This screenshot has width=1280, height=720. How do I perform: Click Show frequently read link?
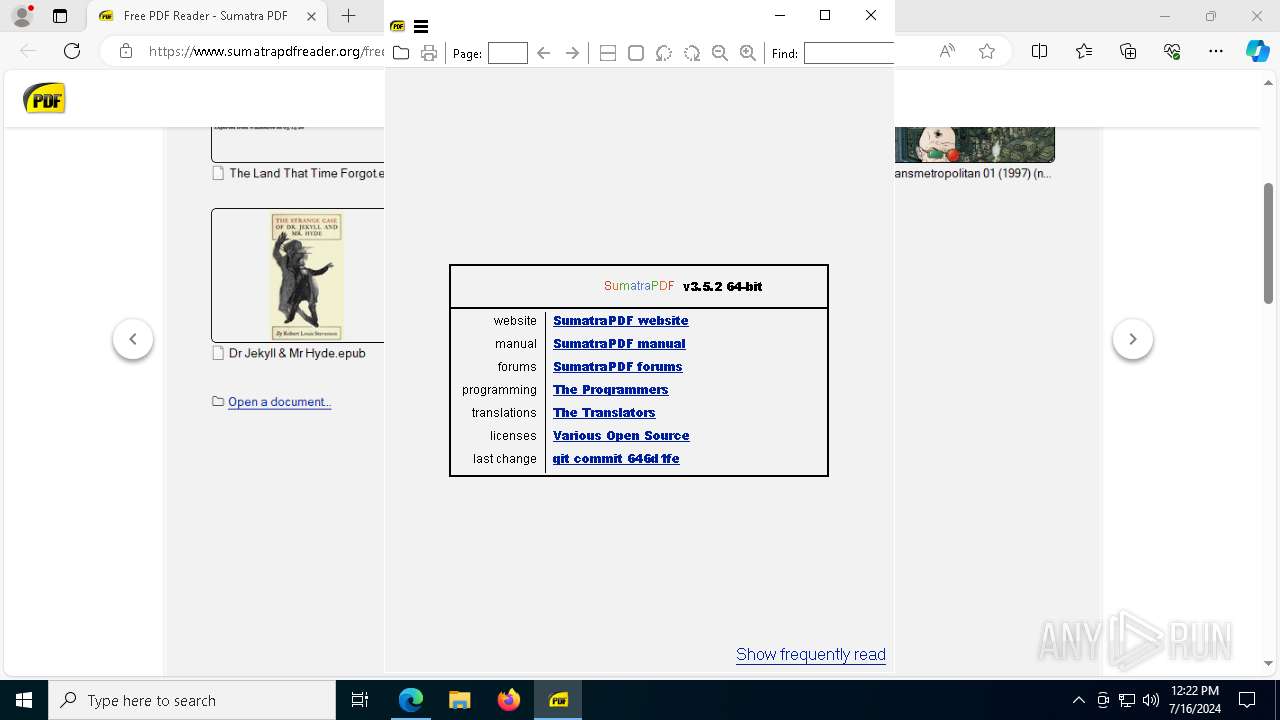coord(811,655)
